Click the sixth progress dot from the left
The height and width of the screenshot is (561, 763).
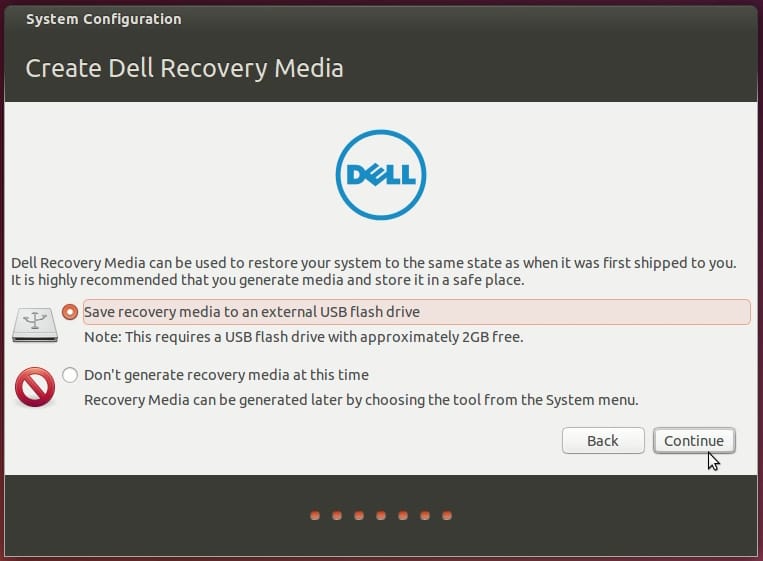pyautogui.click(x=425, y=516)
